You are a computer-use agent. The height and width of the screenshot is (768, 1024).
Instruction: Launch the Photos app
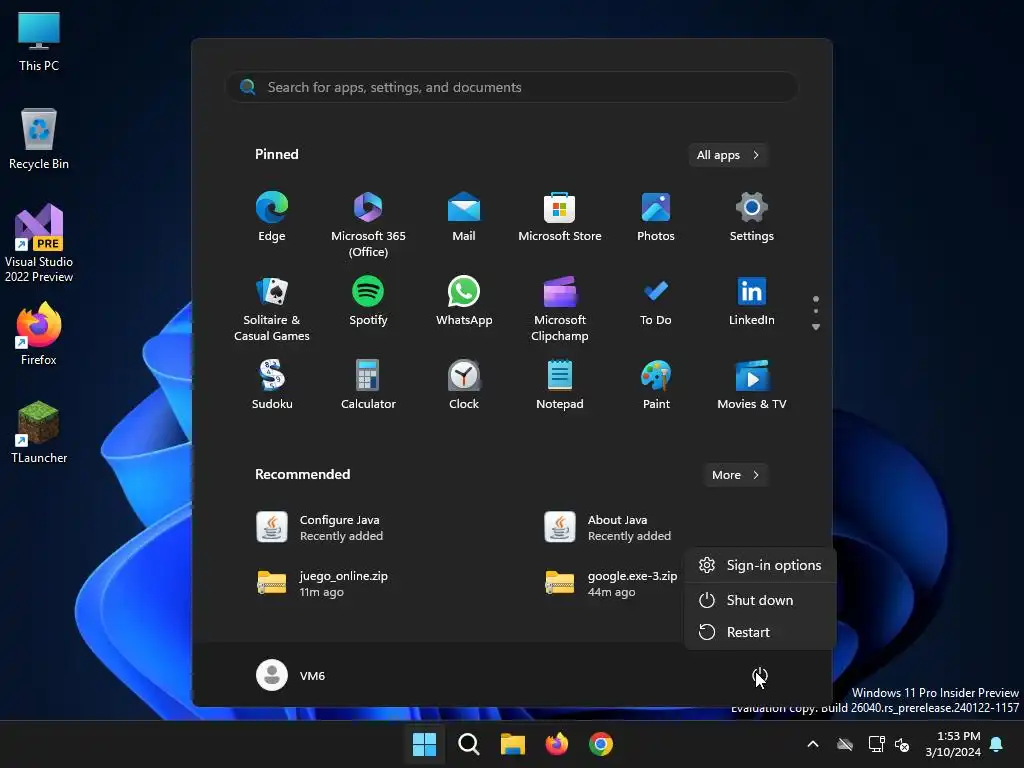656,217
